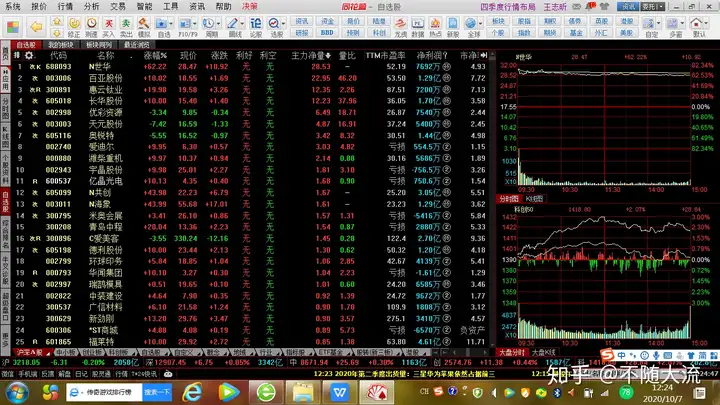The image size is (720, 405).
Task: Expand the 周期 dropdown arrow
Action: click(218, 23)
